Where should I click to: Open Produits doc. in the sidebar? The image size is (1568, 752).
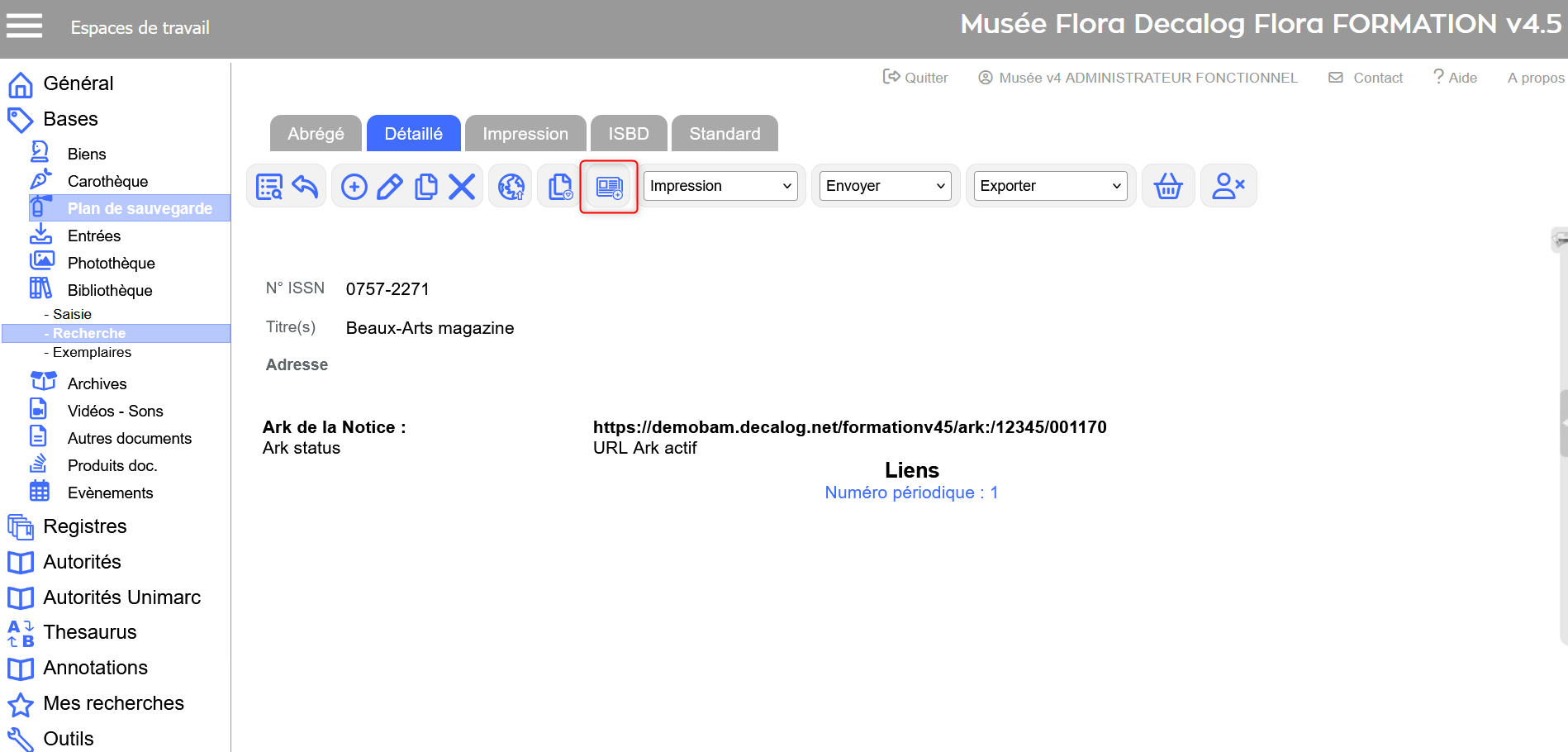pos(112,465)
